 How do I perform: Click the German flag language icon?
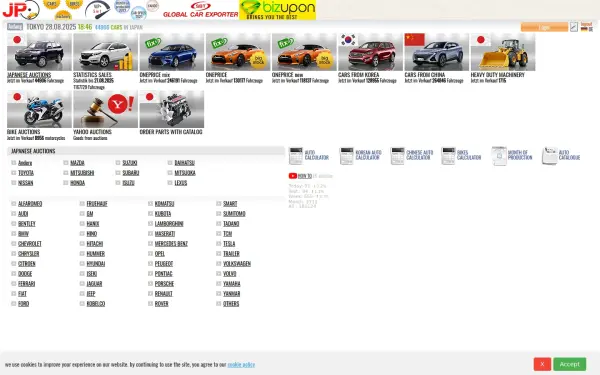584,29
